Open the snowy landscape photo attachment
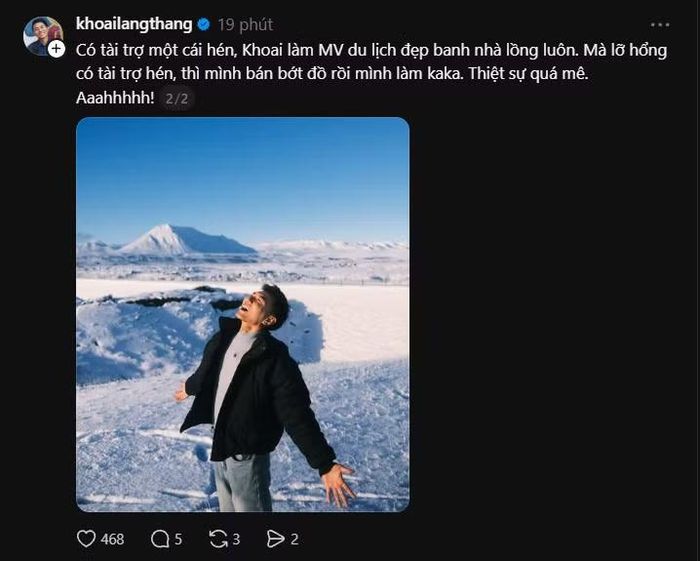Image resolution: width=700 pixels, height=561 pixels. click(243, 314)
